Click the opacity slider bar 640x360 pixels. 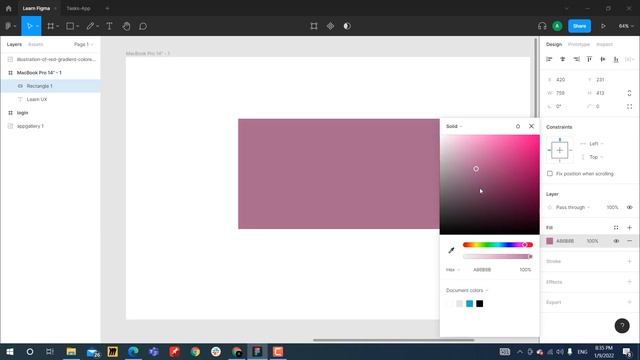pyautogui.click(x=498, y=256)
